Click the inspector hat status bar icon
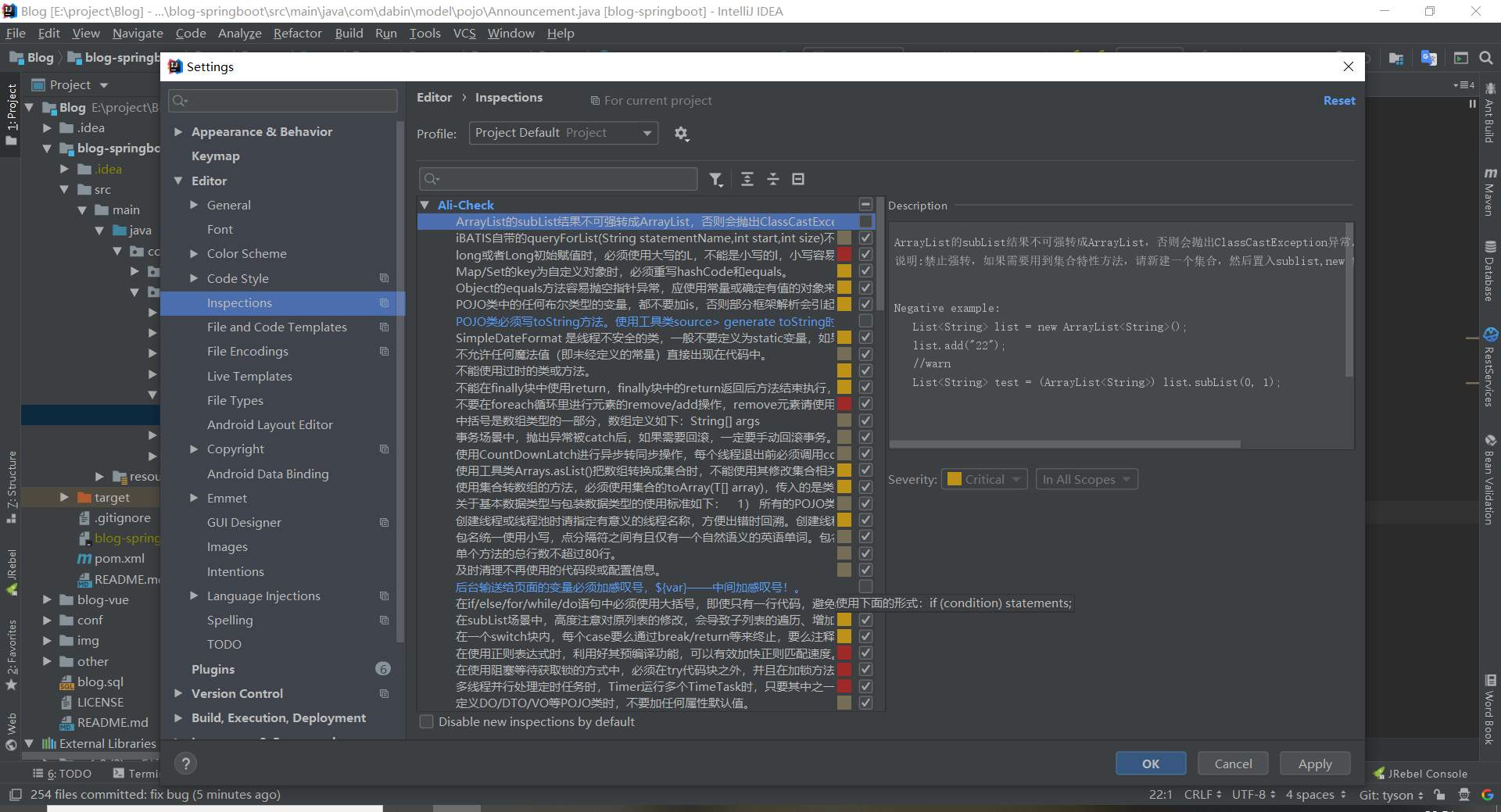The width and height of the screenshot is (1501, 812). (1463, 795)
